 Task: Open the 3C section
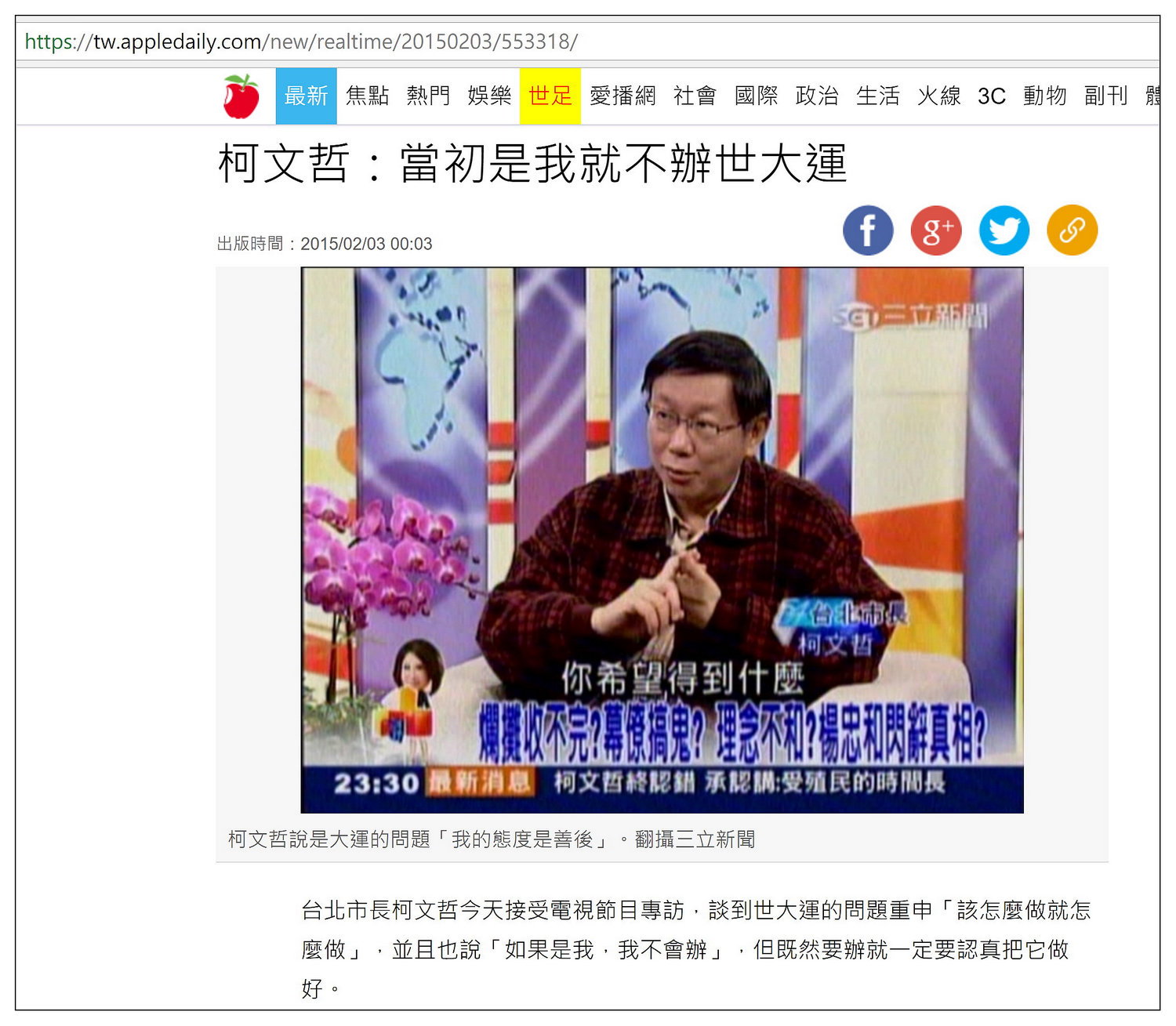(x=992, y=96)
